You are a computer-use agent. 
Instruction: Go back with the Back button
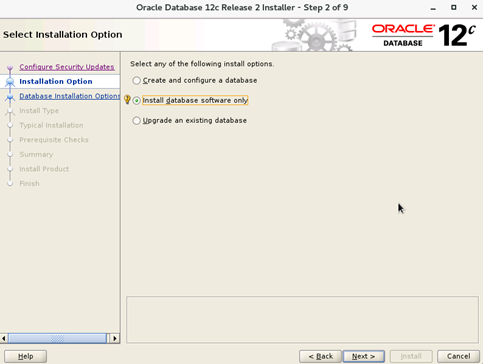pos(320,356)
